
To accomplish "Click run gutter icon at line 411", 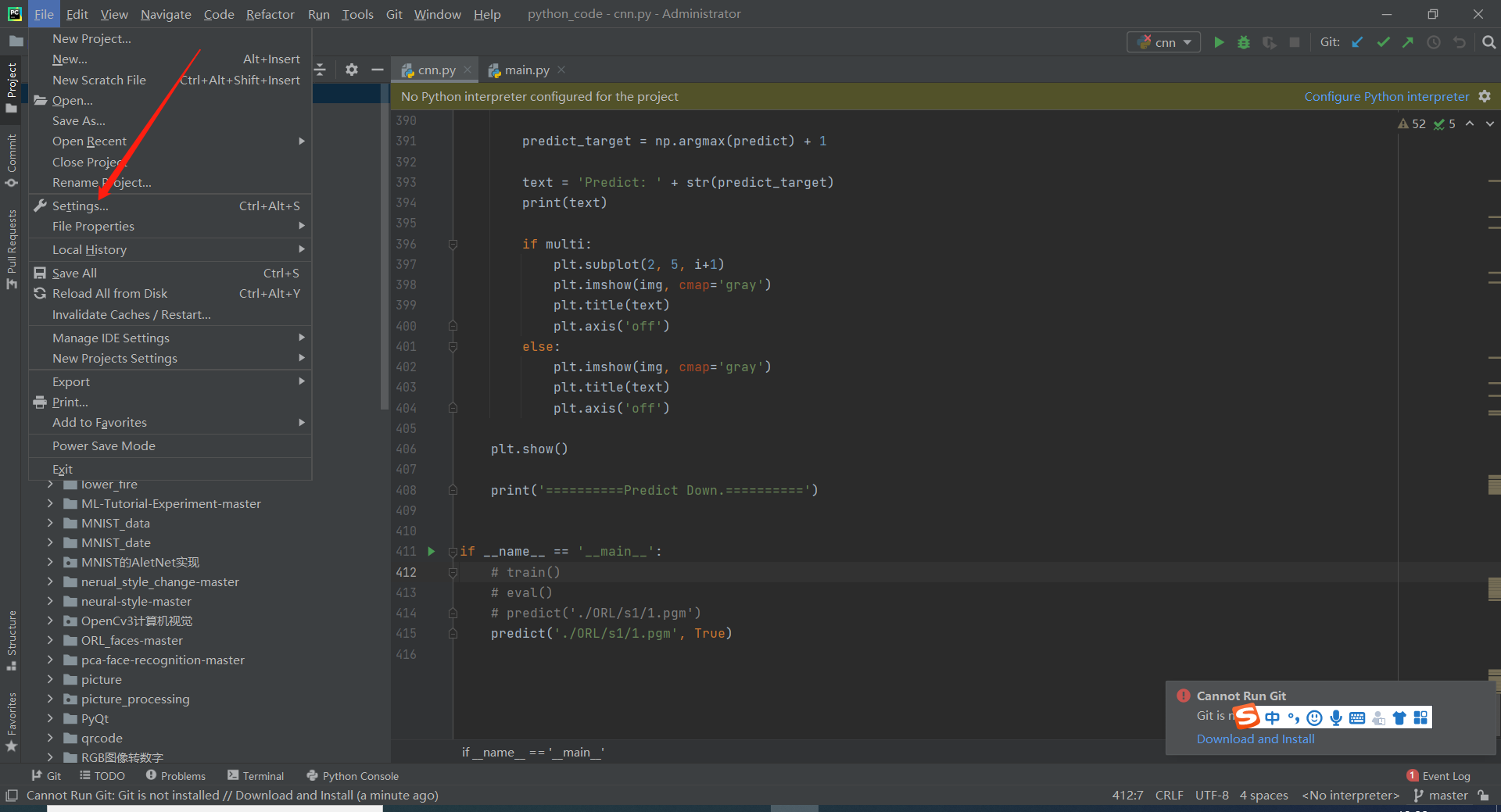I will pyautogui.click(x=431, y=551).
